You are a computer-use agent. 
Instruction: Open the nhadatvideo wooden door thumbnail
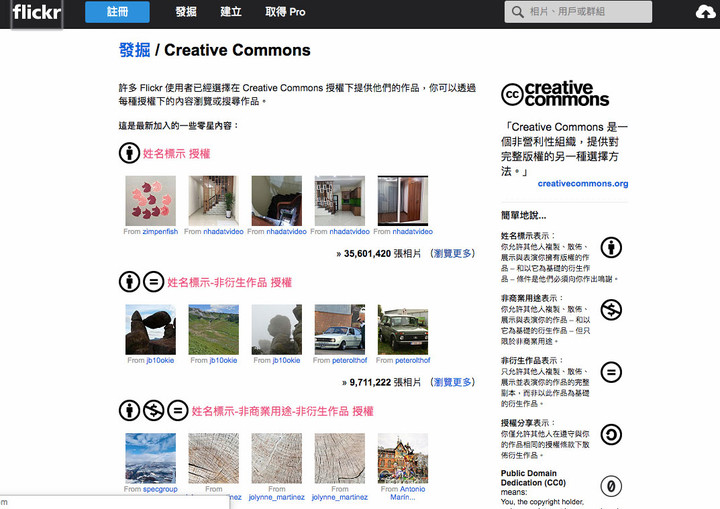coord(403,201)
